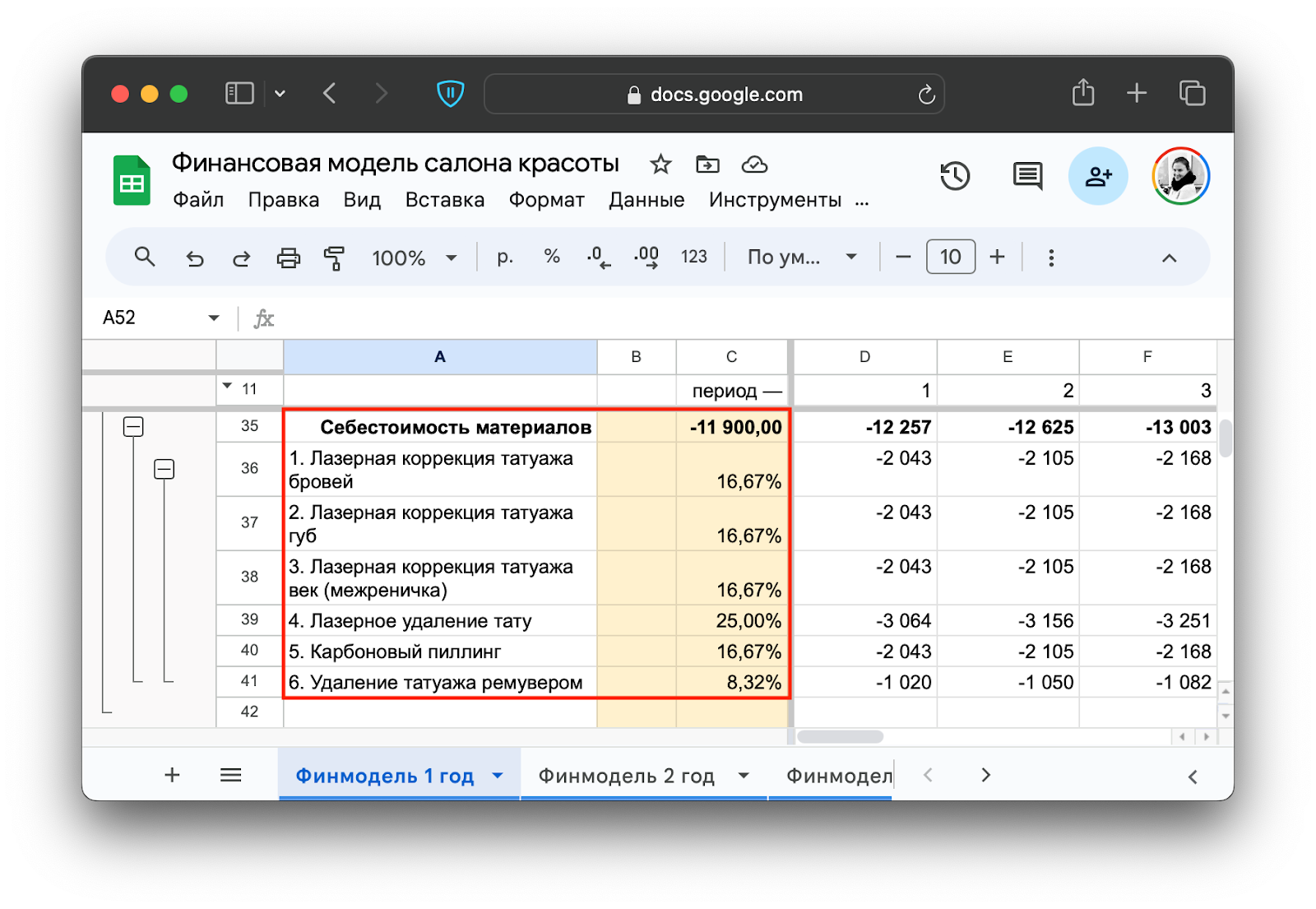Click the print icon
Viewport: 1316px width, 909px height.
coord(288,258)
